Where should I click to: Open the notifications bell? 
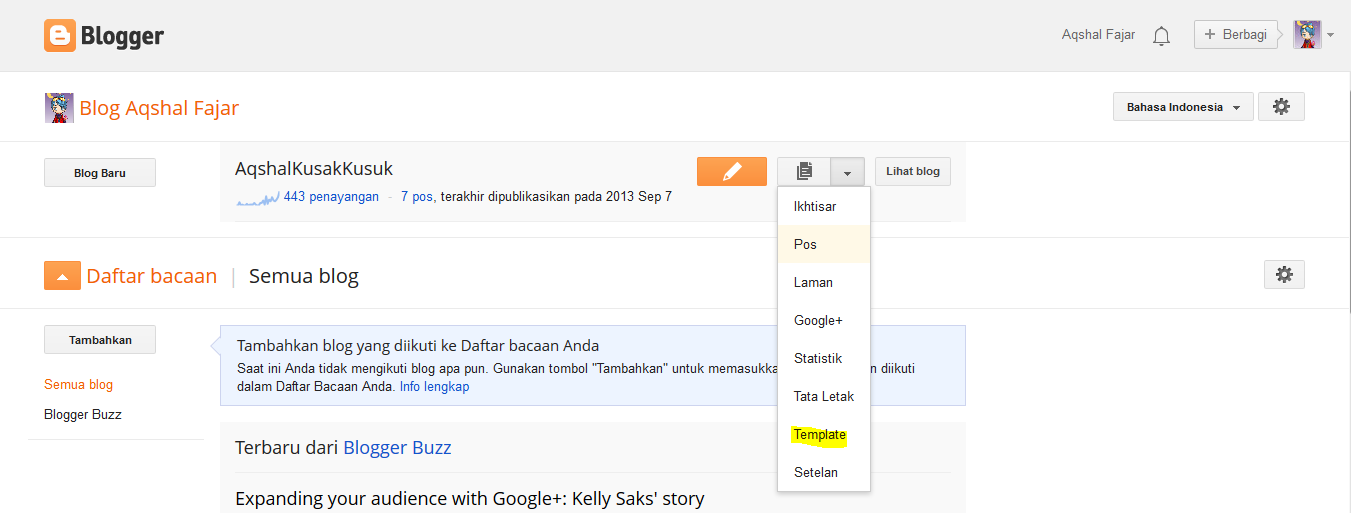point(1161,36)
